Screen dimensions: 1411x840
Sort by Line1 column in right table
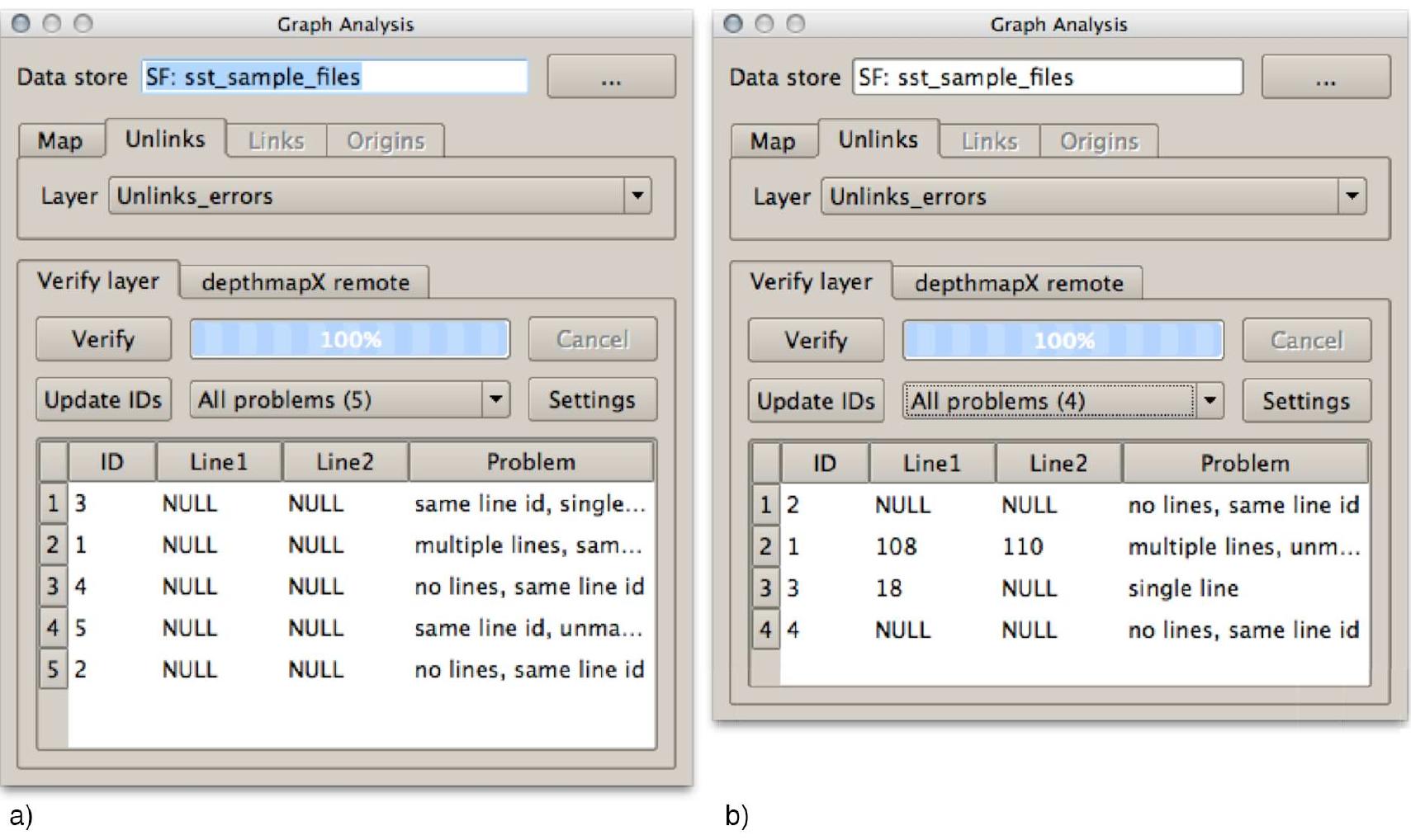pyautogui.click(x=932, y=463)
